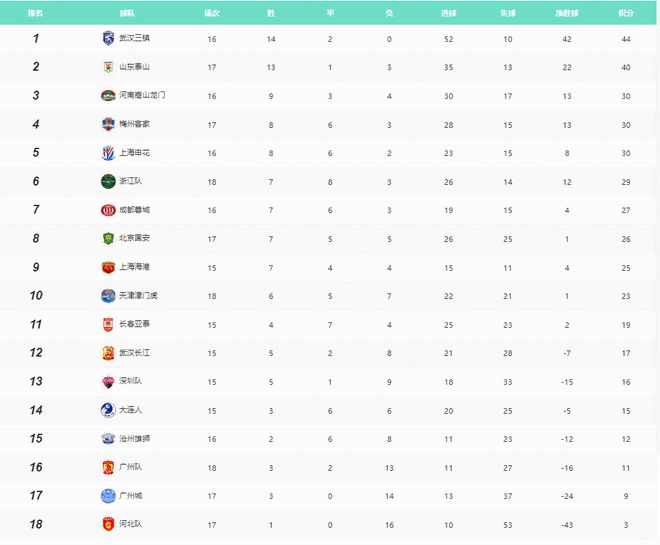660x545 pixels.
Task: Open the 长春亚泰 team name link
Action: coord(135,324)
